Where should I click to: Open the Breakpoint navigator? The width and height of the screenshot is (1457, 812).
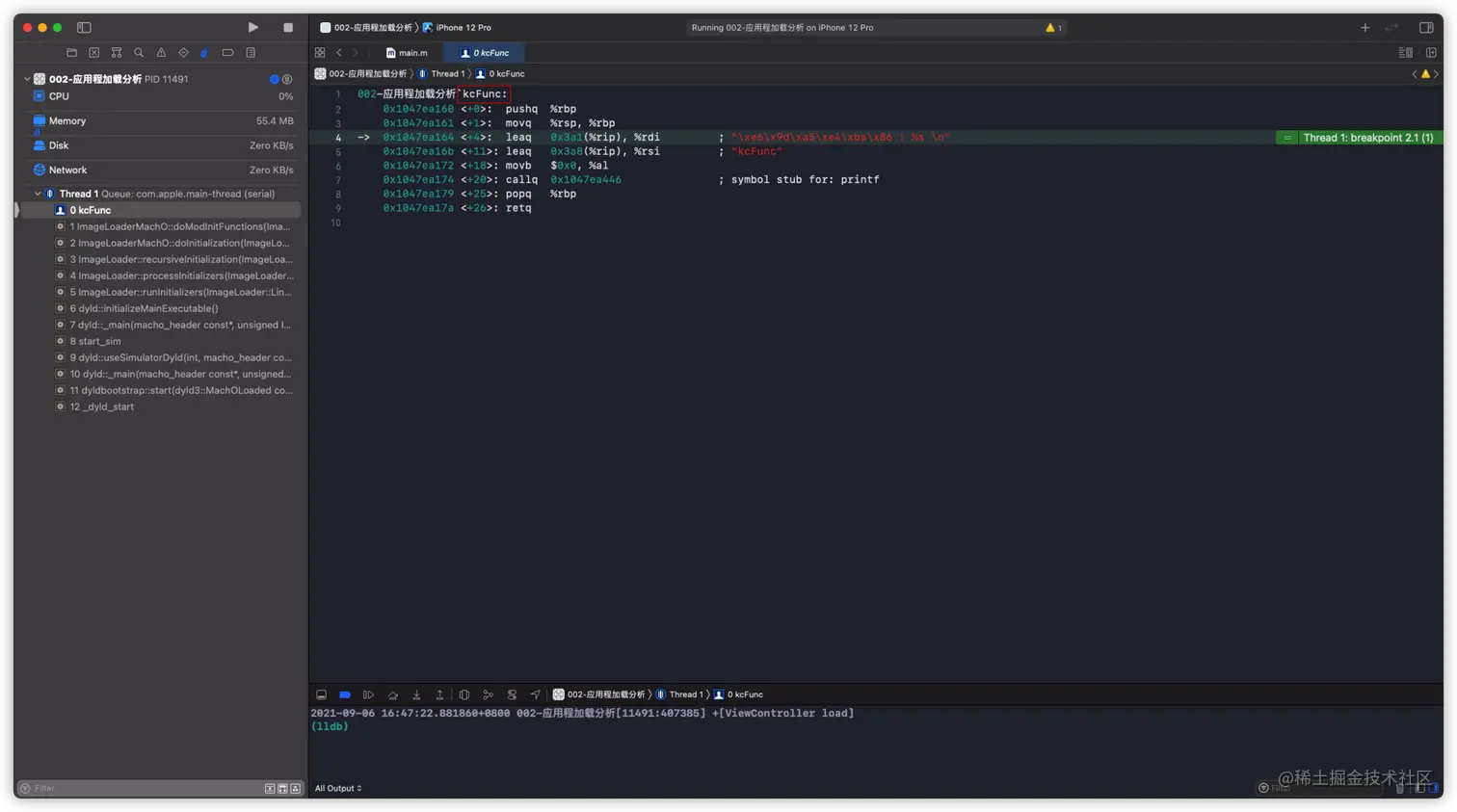tap(227, 53)
